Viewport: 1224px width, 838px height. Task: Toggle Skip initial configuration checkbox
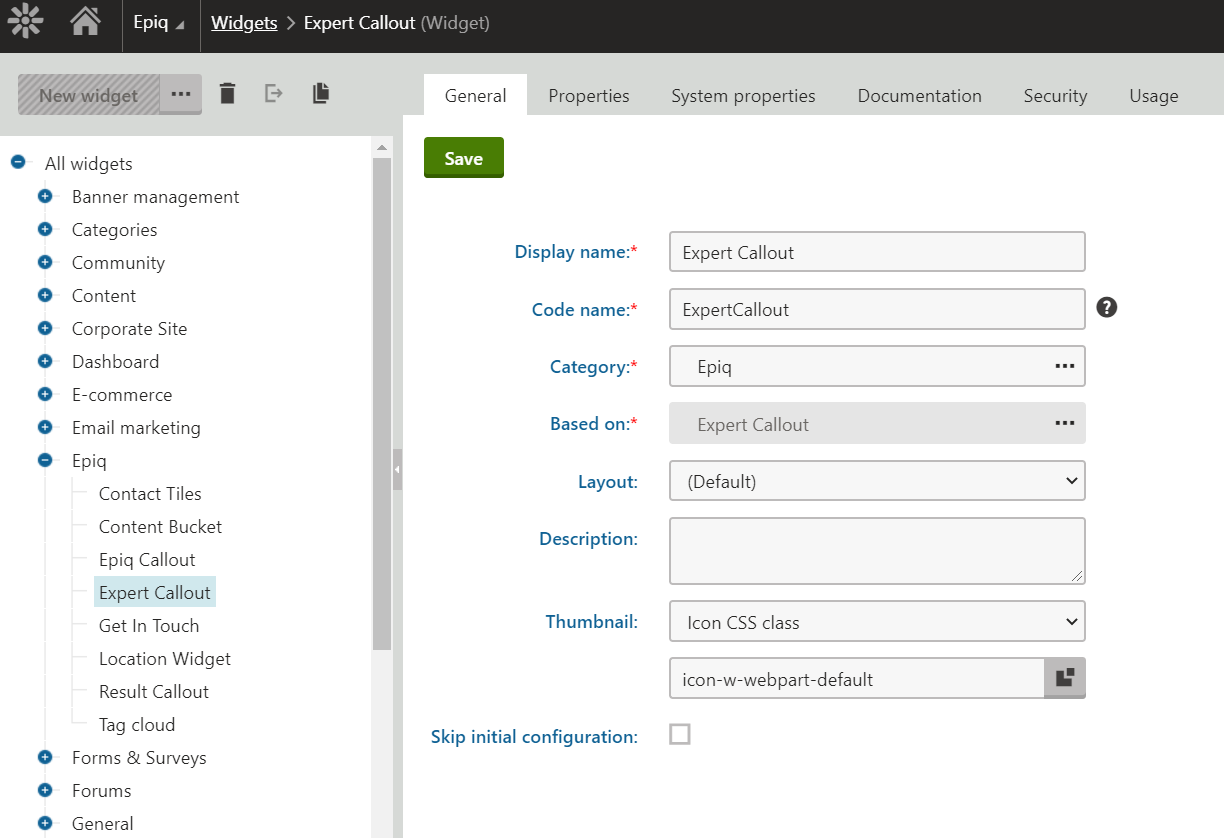[680, 735]
